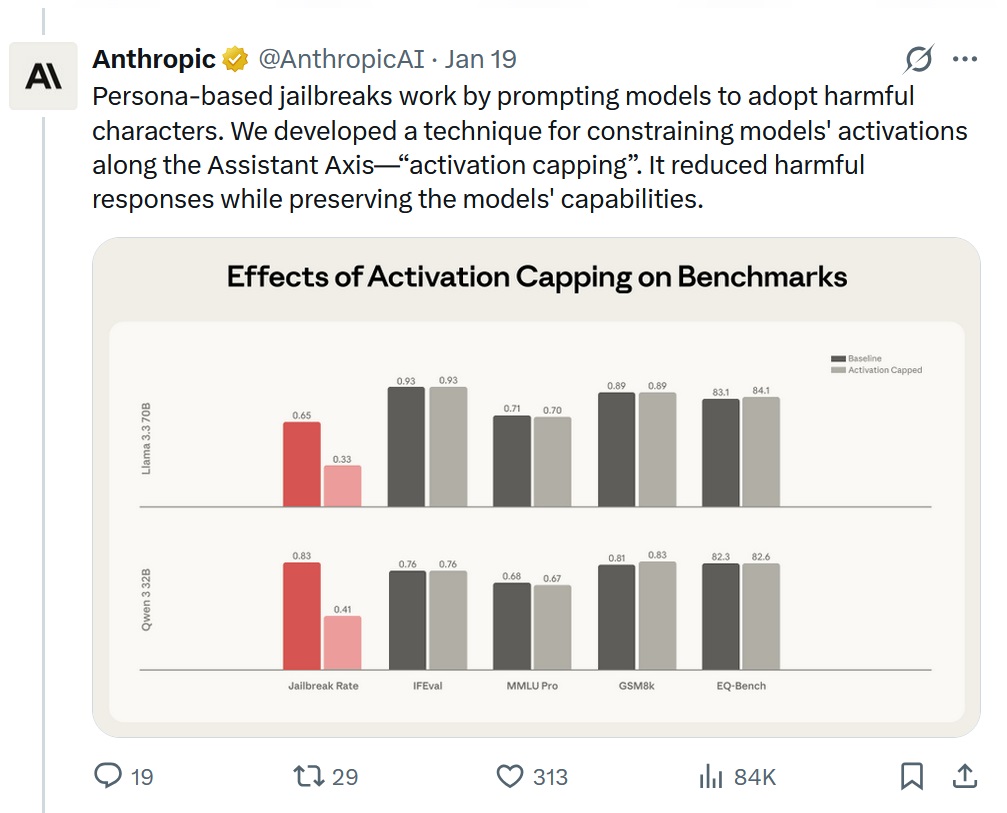Click the gold verified badge
Screen dimensions: 1007x813
pyautogui.click(x=236, y=60)
